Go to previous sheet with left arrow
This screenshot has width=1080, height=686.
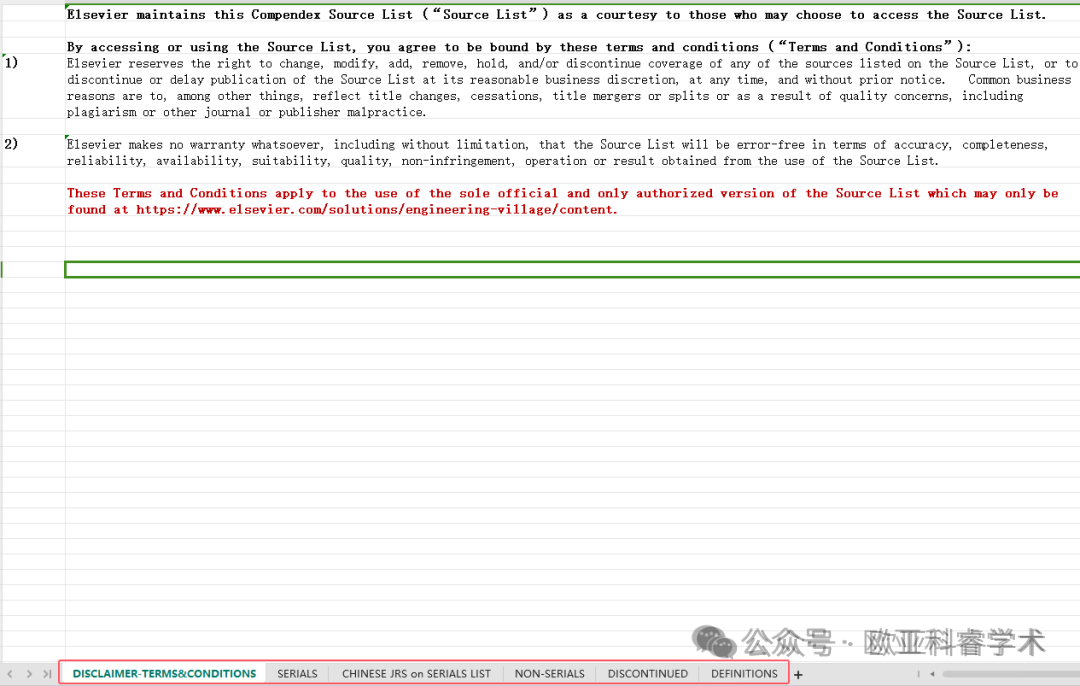[x=10, y=674]
